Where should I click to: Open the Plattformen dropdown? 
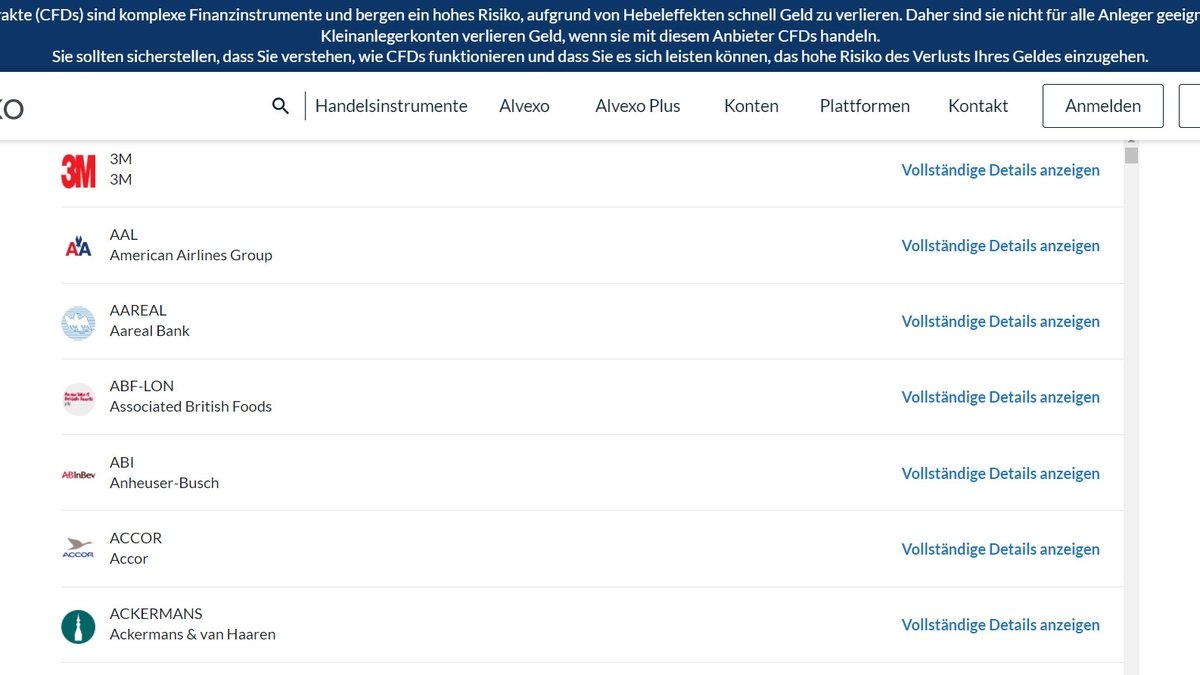864,105
